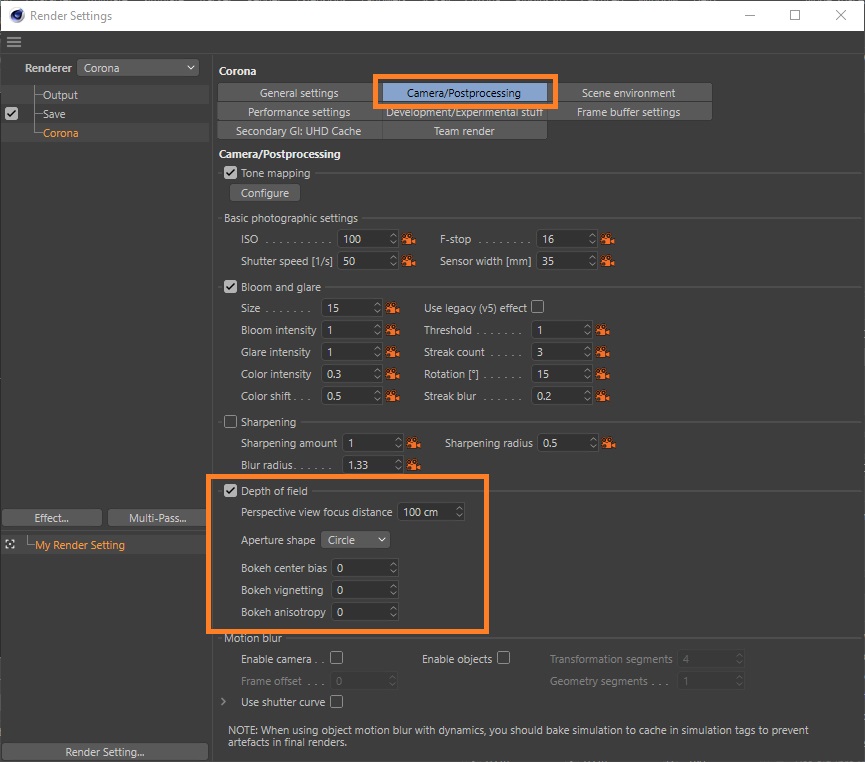Click the Multi-Pass... button
Viewport: 865px width, 762px height.
[157, 518]
